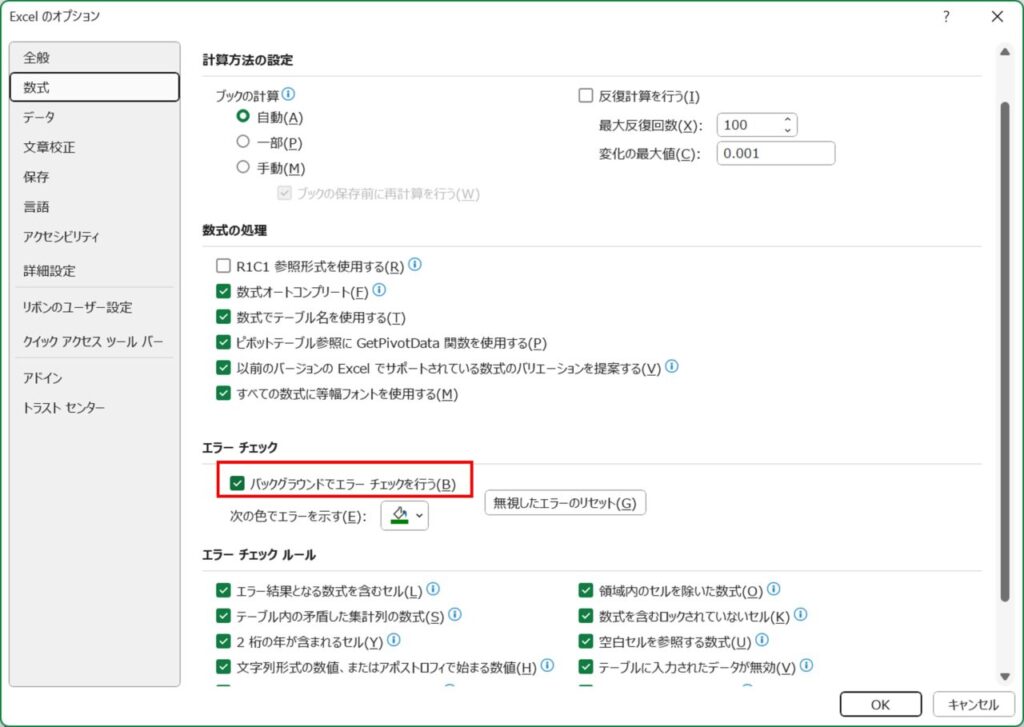1024x727 pixels.
Task: Show info for 領域内のセルを除いた数式
Action: click(773, 589)
